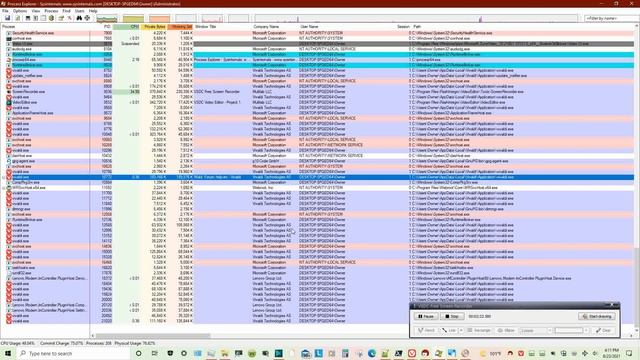
Task: Click the Save toolbar icon
Action: [x=7, y=18]
